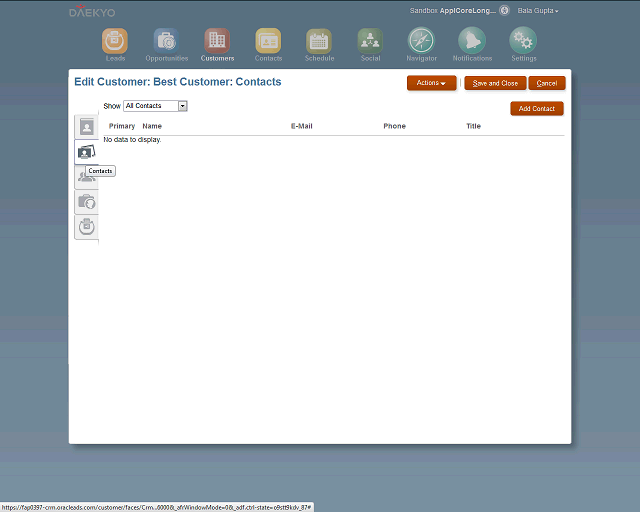
Task: Select the Leads side tab icon
Action: click(x=87, y=227)
